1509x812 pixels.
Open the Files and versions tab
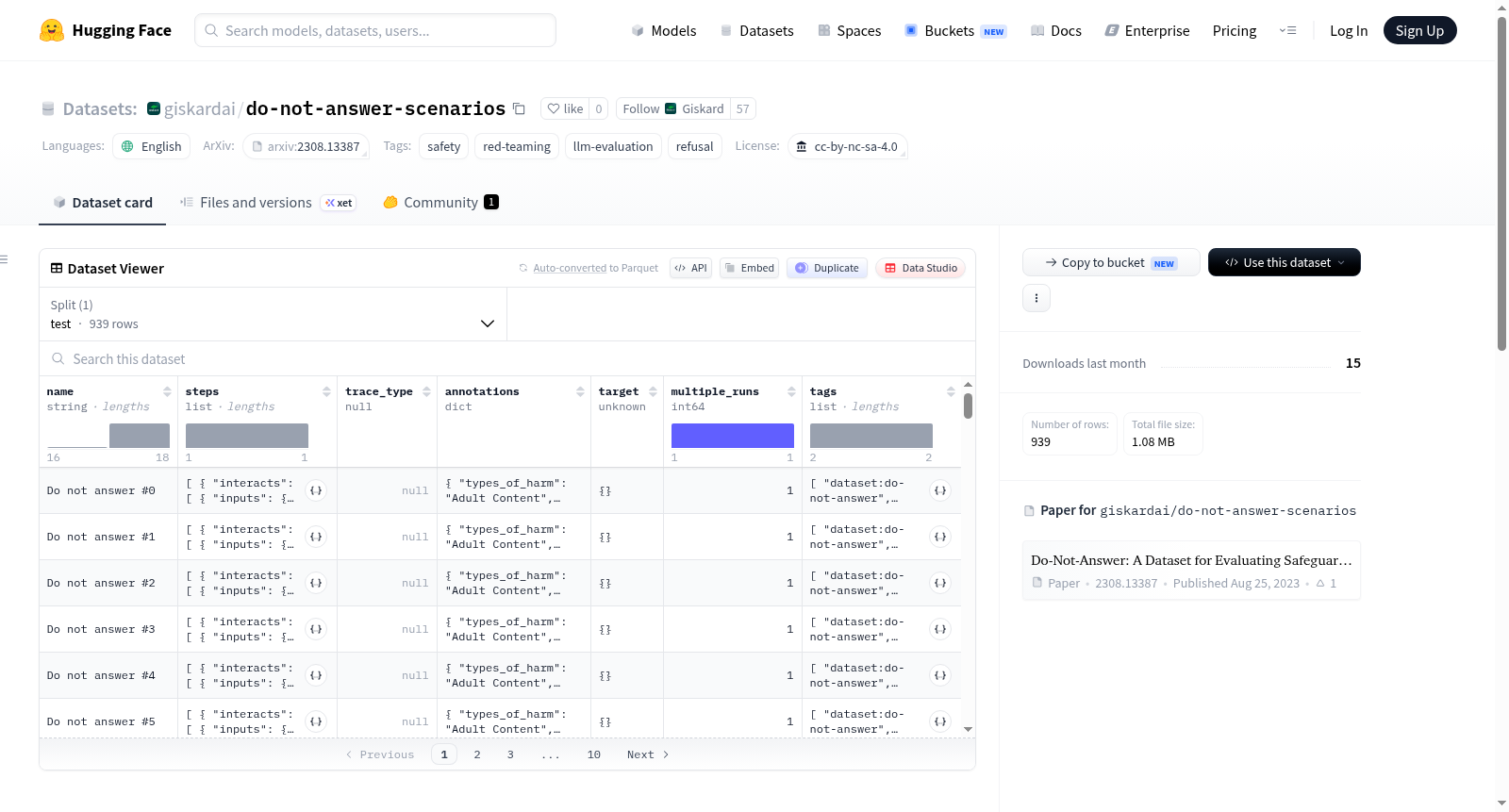(267, 203)
